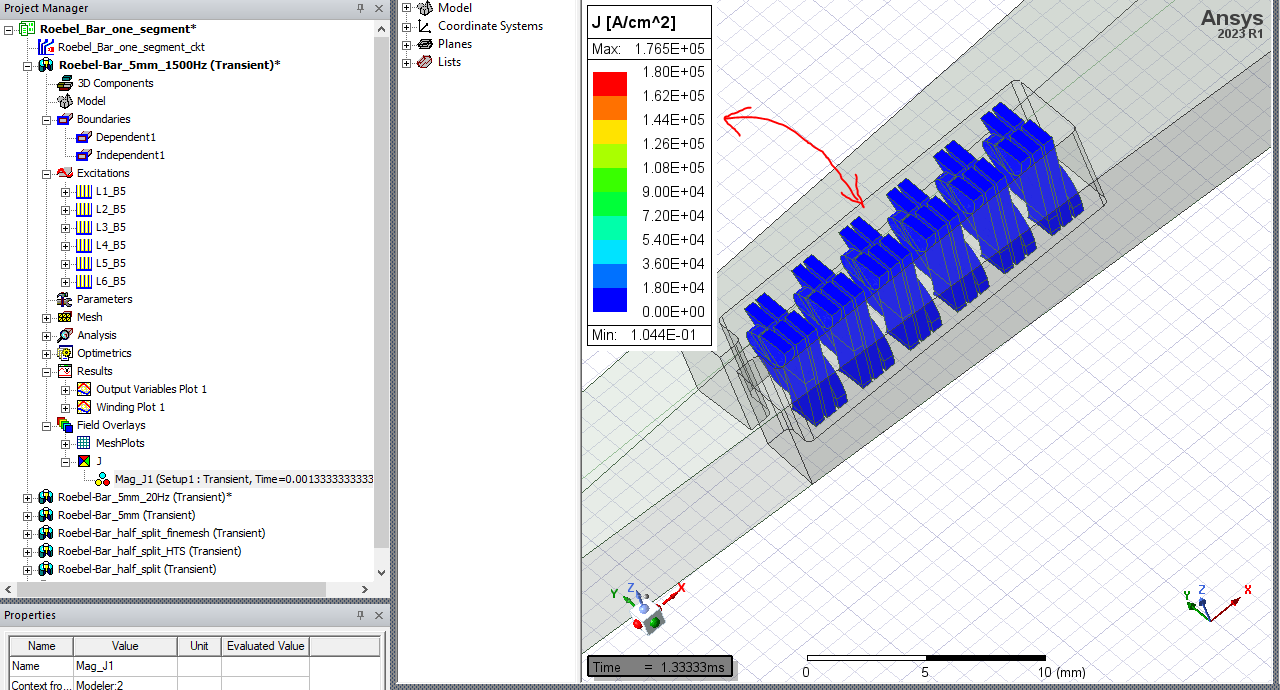Click the Model icon in Project Manager
The height and width of the screenshot is (690, 1280).
point(62,100)
